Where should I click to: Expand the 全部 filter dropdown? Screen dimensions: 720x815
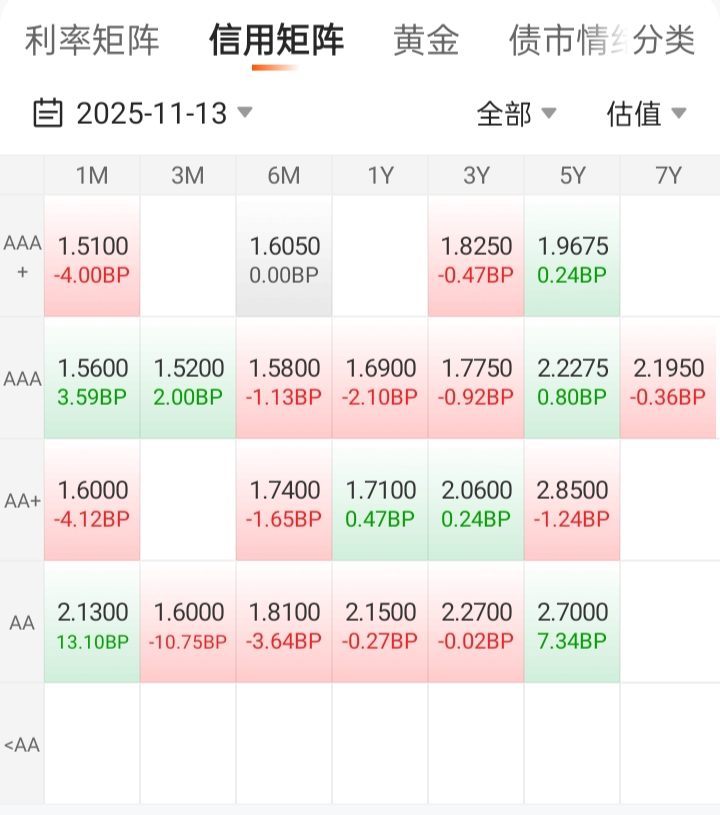coord(516,114)
